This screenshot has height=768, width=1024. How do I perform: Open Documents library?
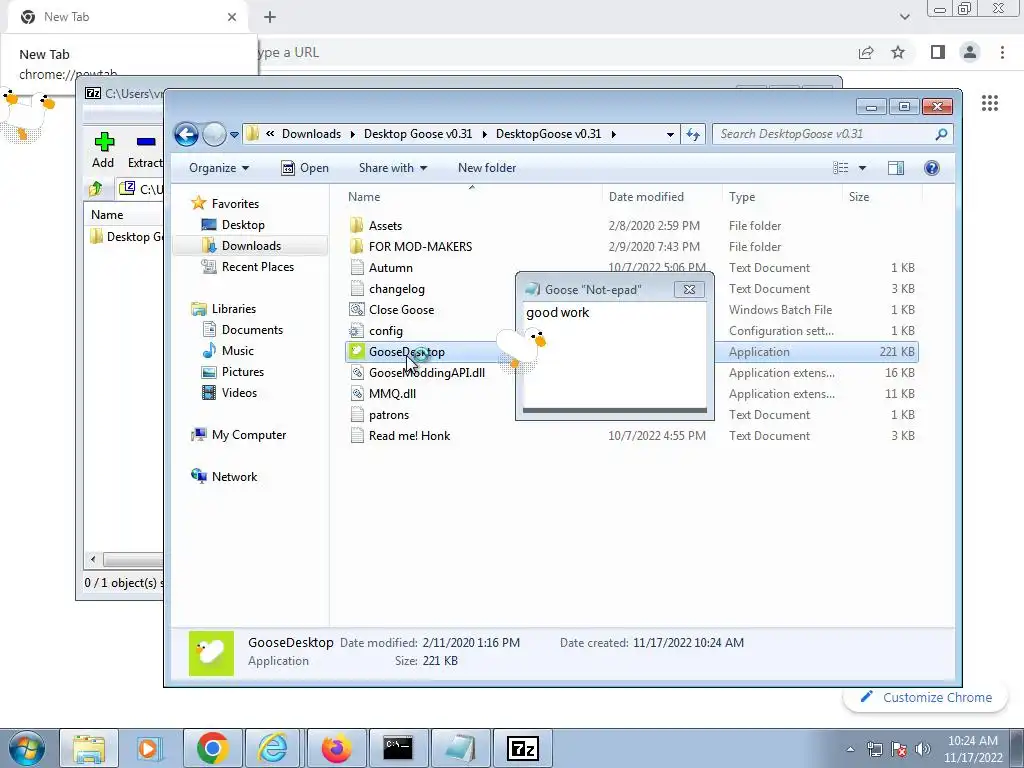252,330
